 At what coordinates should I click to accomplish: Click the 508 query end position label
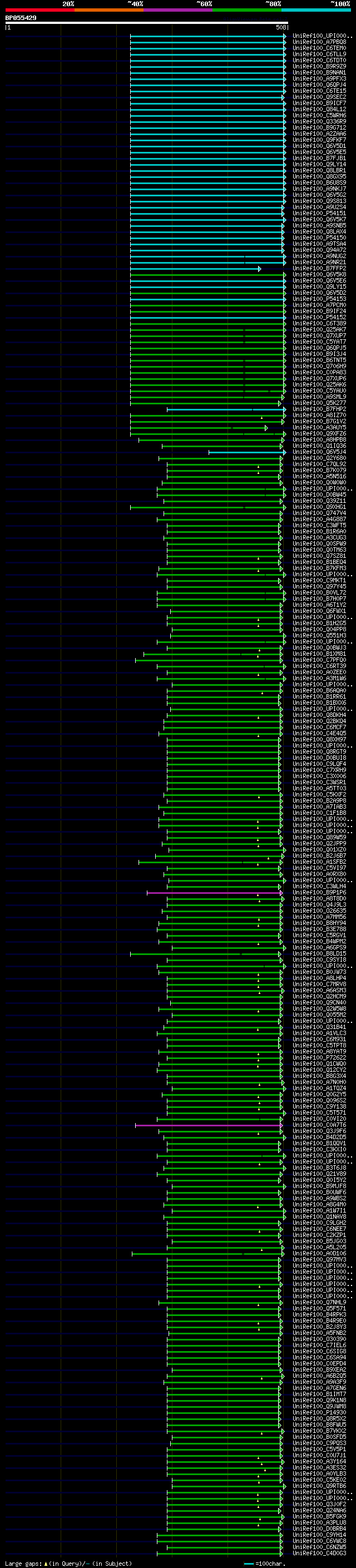coord(281,27)
